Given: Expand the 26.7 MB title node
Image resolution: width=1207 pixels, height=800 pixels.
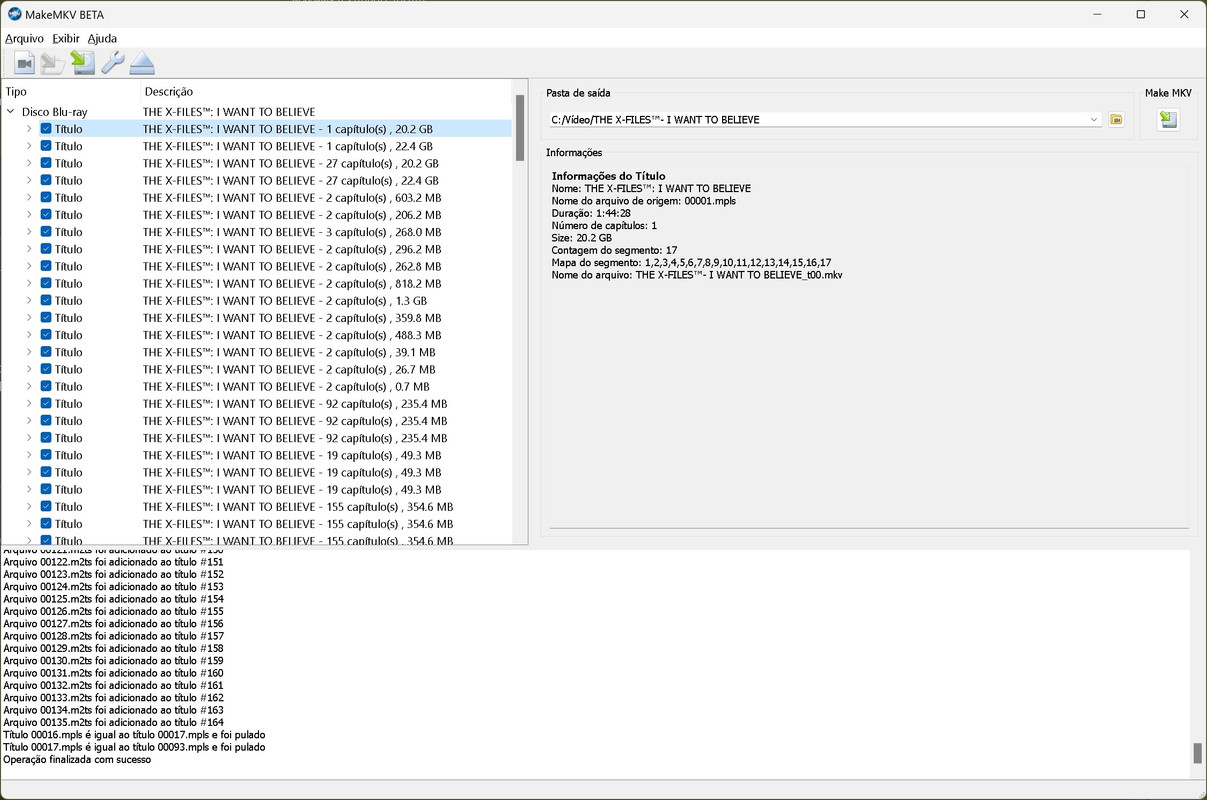Looking at the screenshot, I should coord(29,369).
